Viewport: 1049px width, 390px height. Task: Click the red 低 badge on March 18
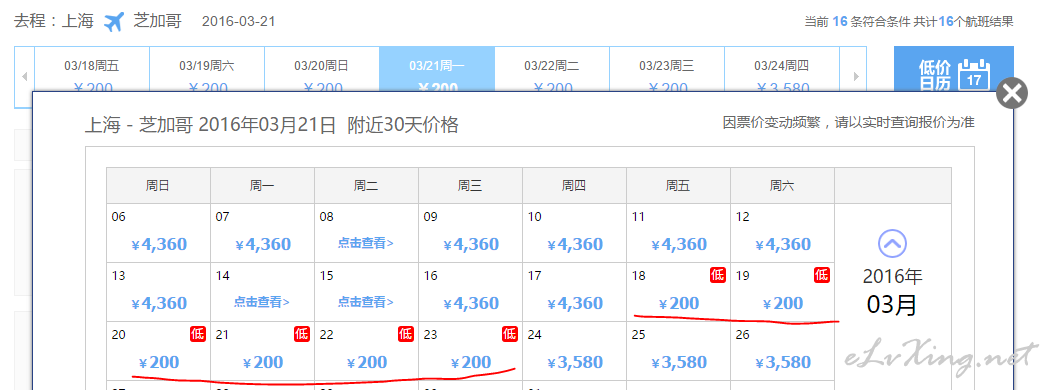[x=718, y=274]
